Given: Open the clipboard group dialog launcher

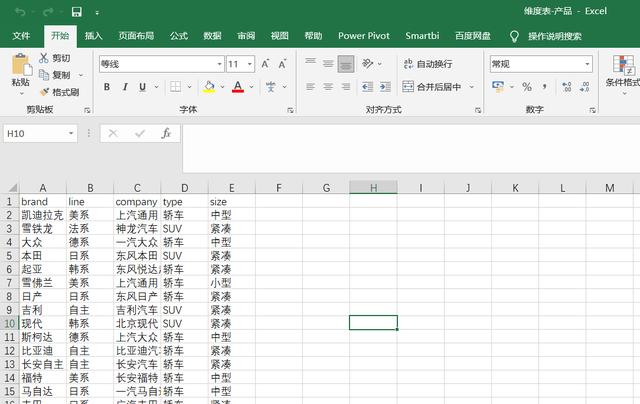Looking at the screenshot, I should [x=87, y=110].
